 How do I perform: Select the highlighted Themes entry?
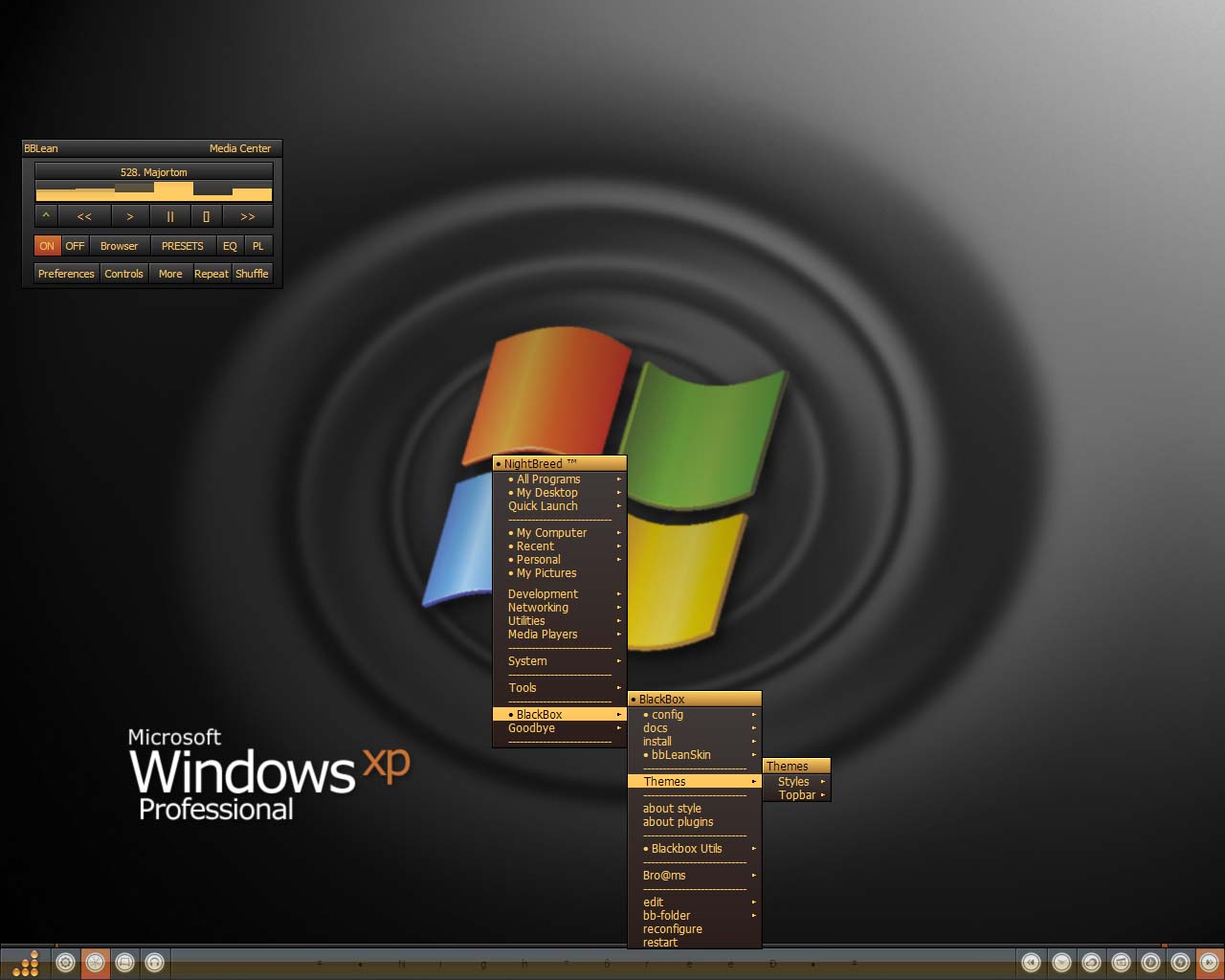[x=695, y=782]
